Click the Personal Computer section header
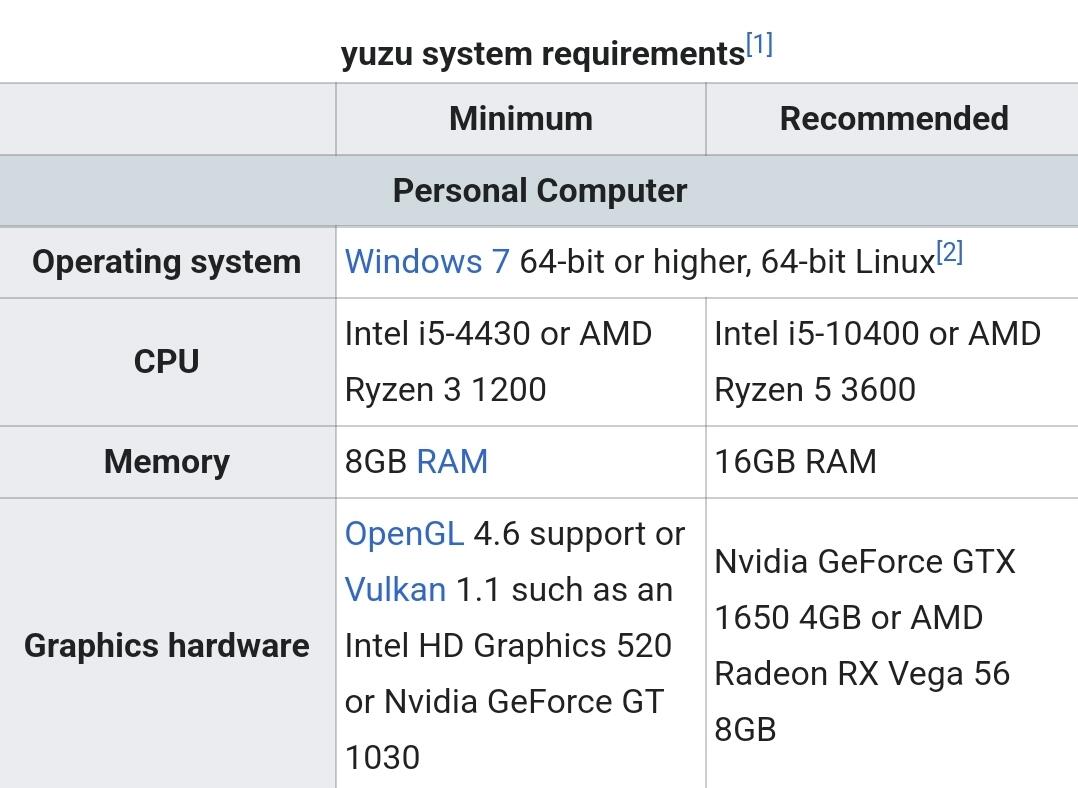1078x788 pixels. coord(539,191)
